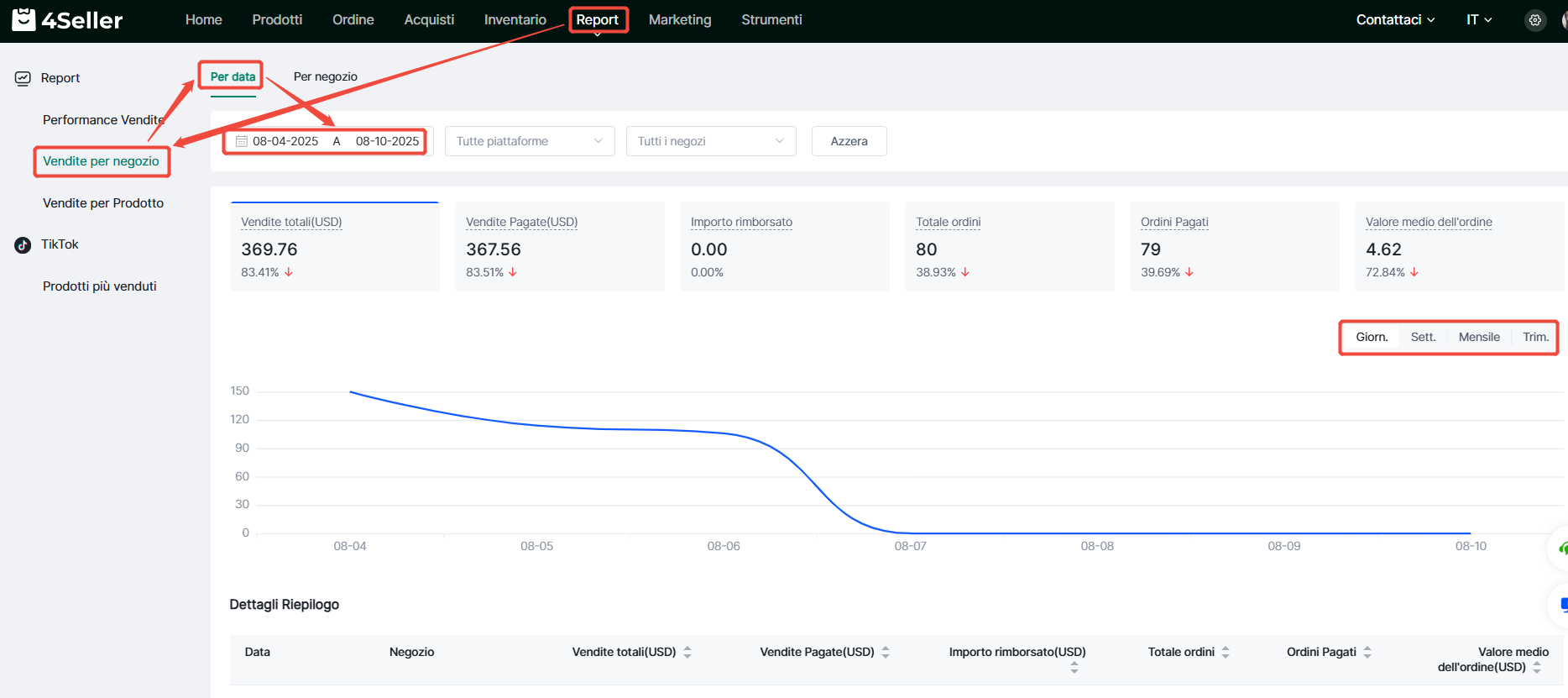Switch chart to Giorn. view
Viewport: 1568px width, 698px height.
click(1372, 337)
